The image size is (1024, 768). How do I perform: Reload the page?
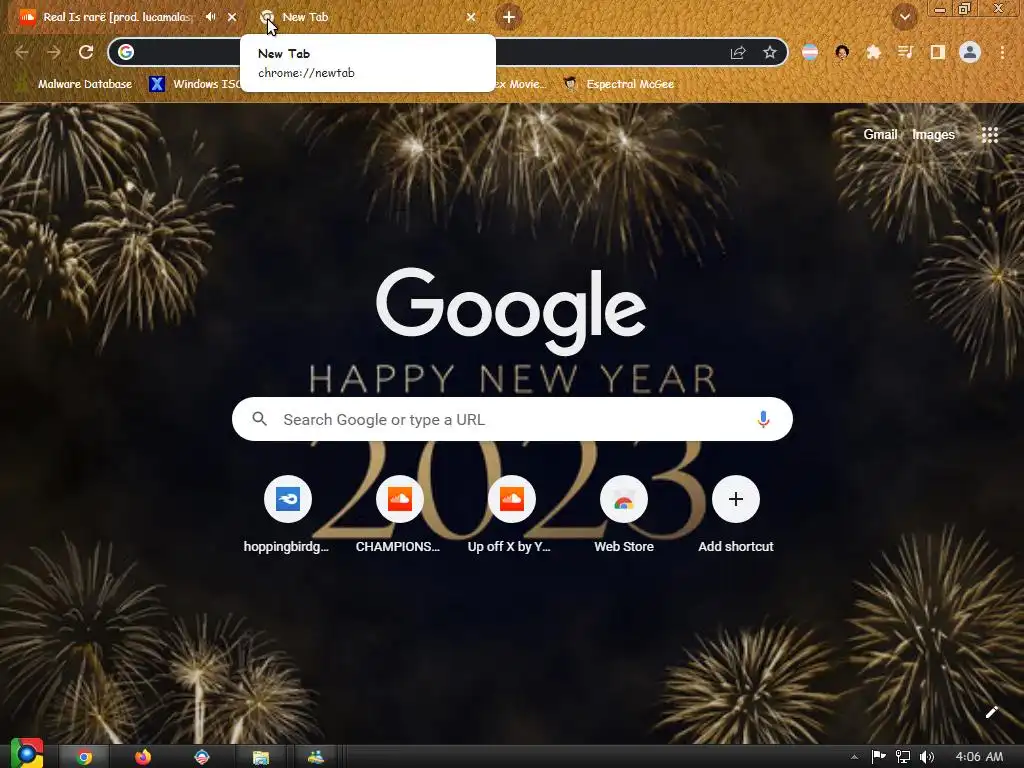point(86,52)
